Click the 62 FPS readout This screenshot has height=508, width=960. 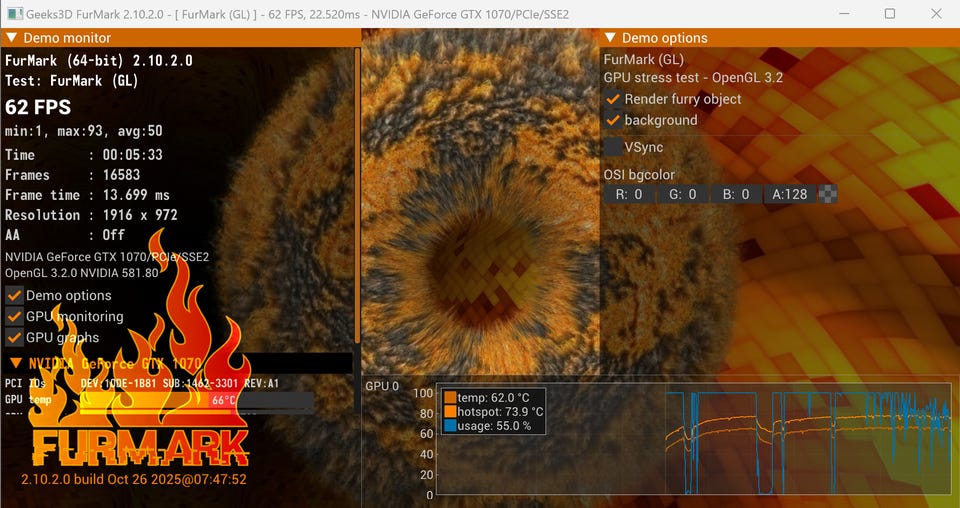tap(38, 107)
